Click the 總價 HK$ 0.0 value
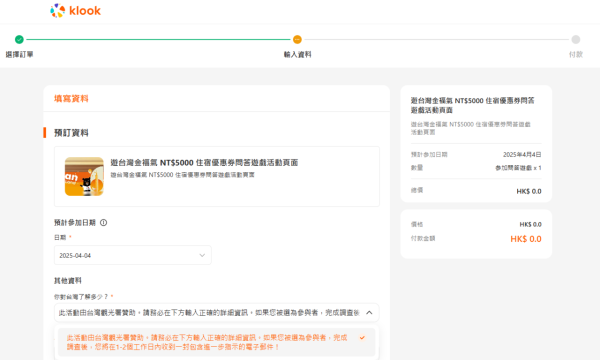 pos(529,191)
